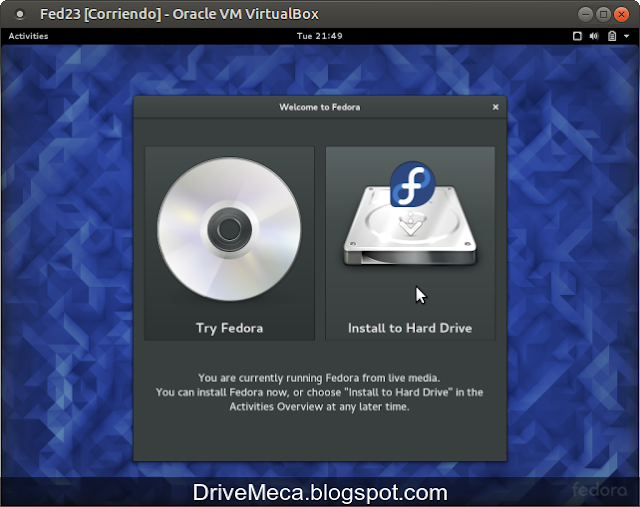Click the VirtualBox window menu dot icon
The width and height of the screenshot is (640, 507).
(x=19, y=15)
